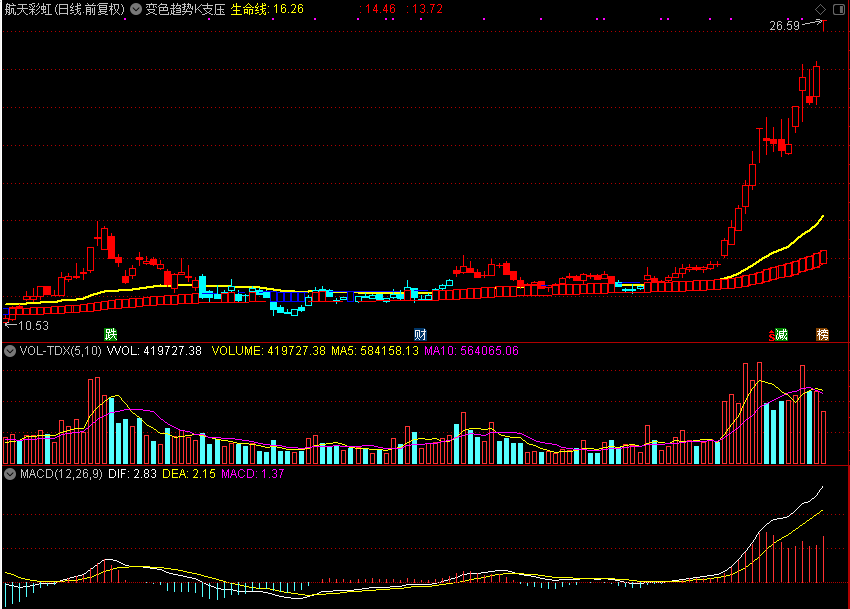Toggle the side panel icon at top right
Screen dimensions: 850x609
pos(839,9)
